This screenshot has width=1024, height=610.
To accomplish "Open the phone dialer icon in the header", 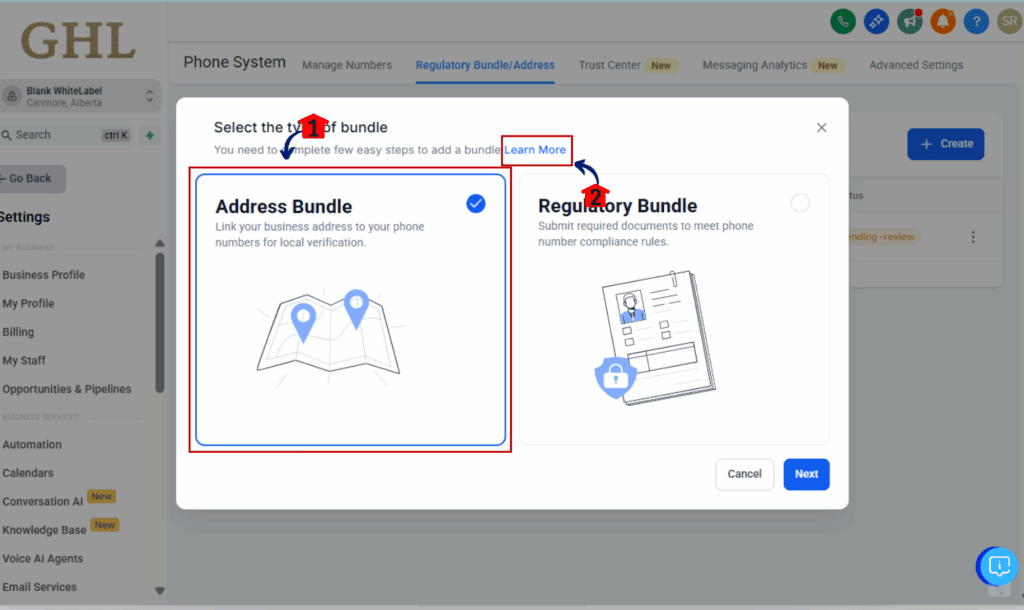I will 843,21.
